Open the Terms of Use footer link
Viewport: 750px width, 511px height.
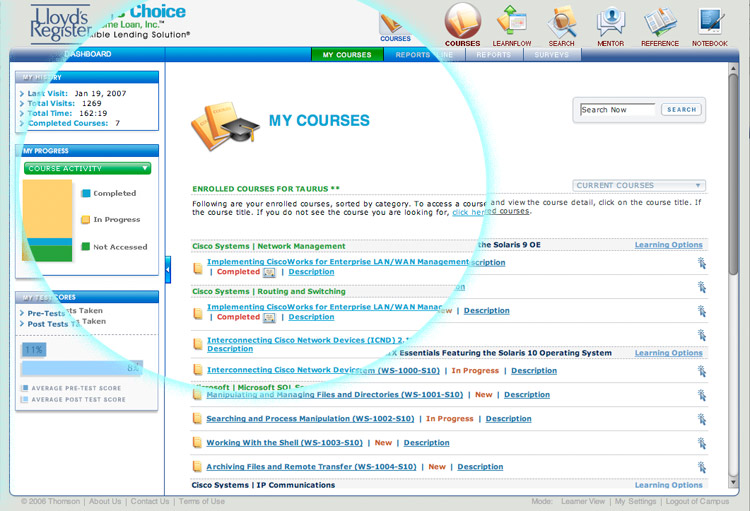click(202, 501)
